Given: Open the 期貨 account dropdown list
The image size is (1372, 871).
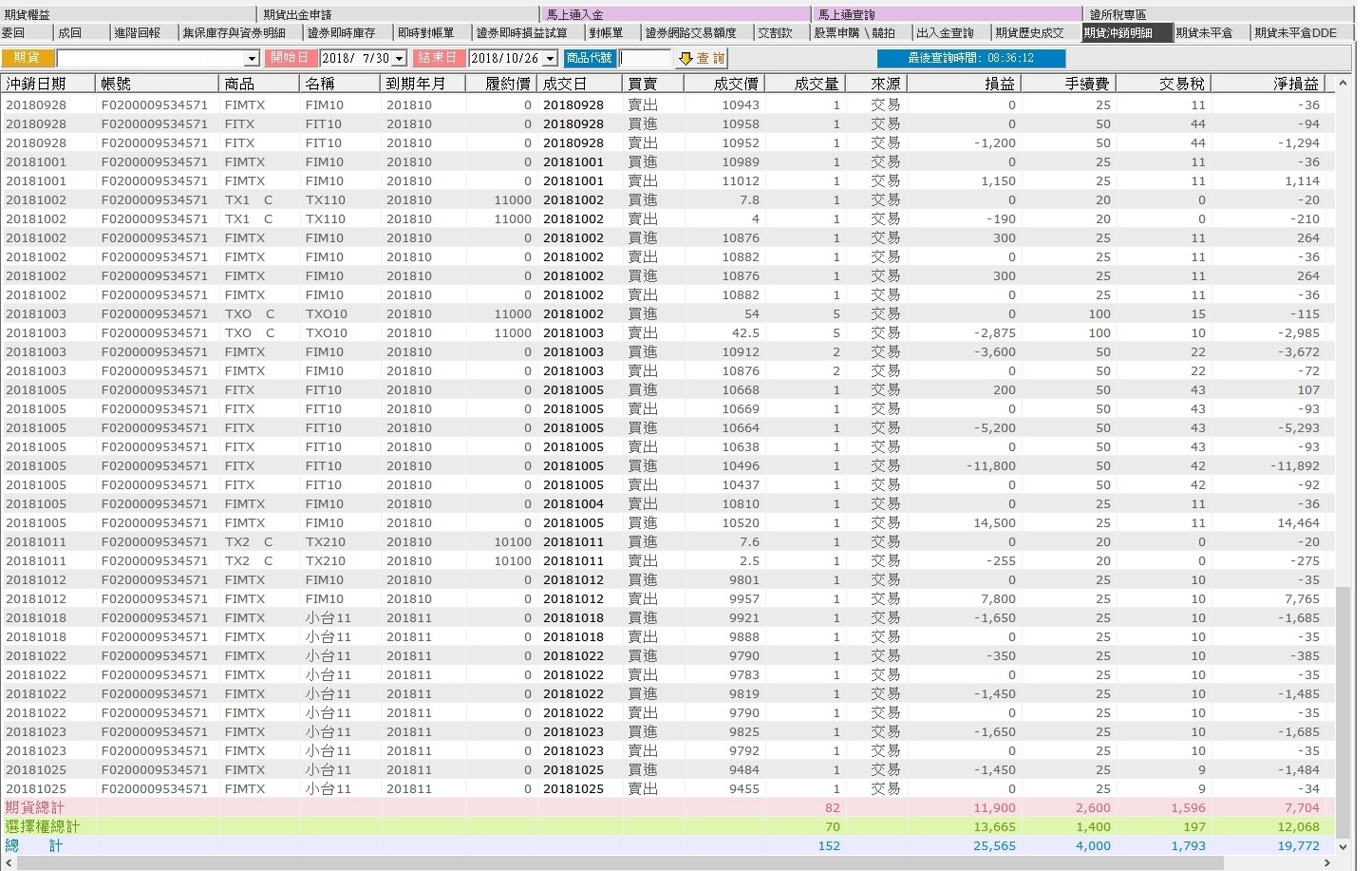Looking at the screenshot, I should coord(252,59).
